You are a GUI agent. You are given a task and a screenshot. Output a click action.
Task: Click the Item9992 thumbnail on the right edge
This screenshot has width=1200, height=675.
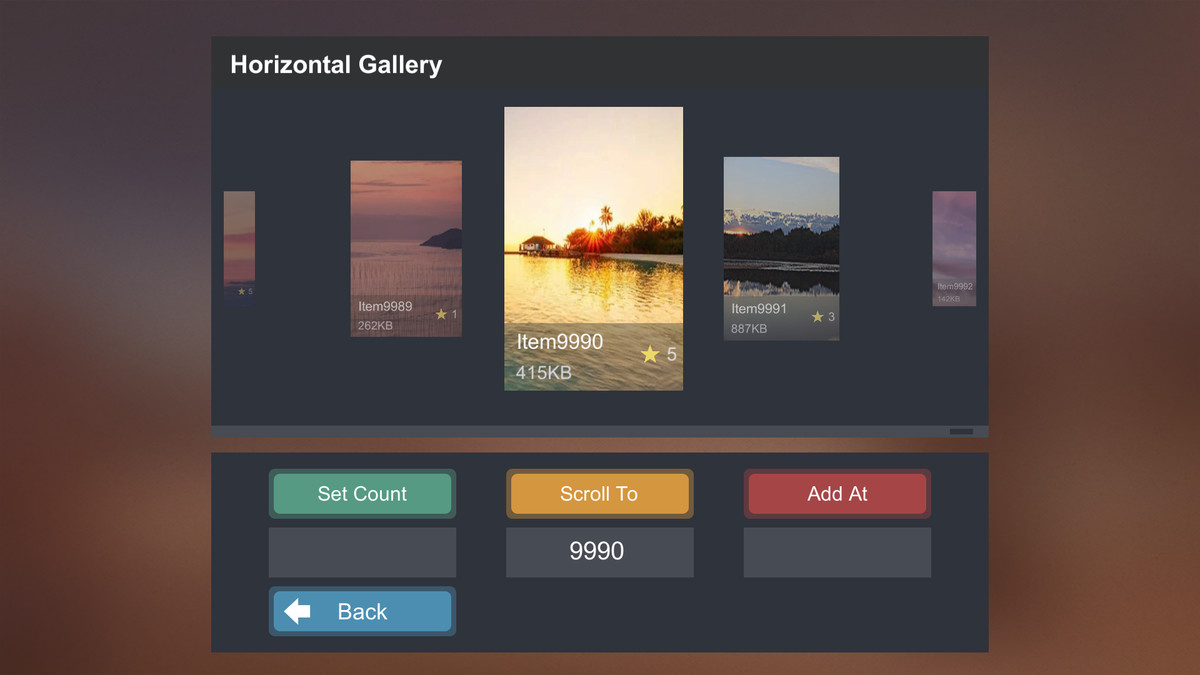953,248
